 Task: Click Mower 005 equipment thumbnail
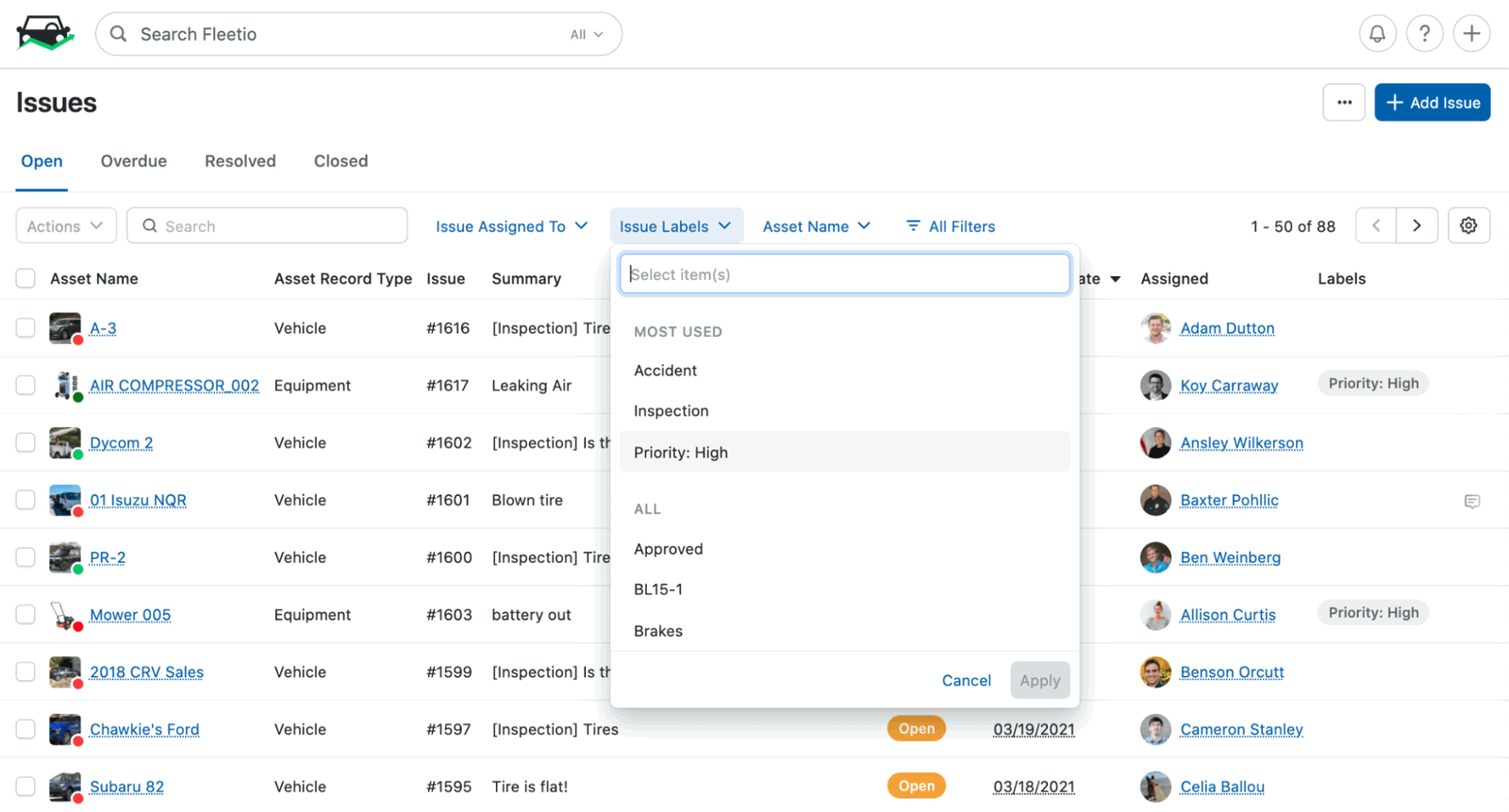[65, 615]
